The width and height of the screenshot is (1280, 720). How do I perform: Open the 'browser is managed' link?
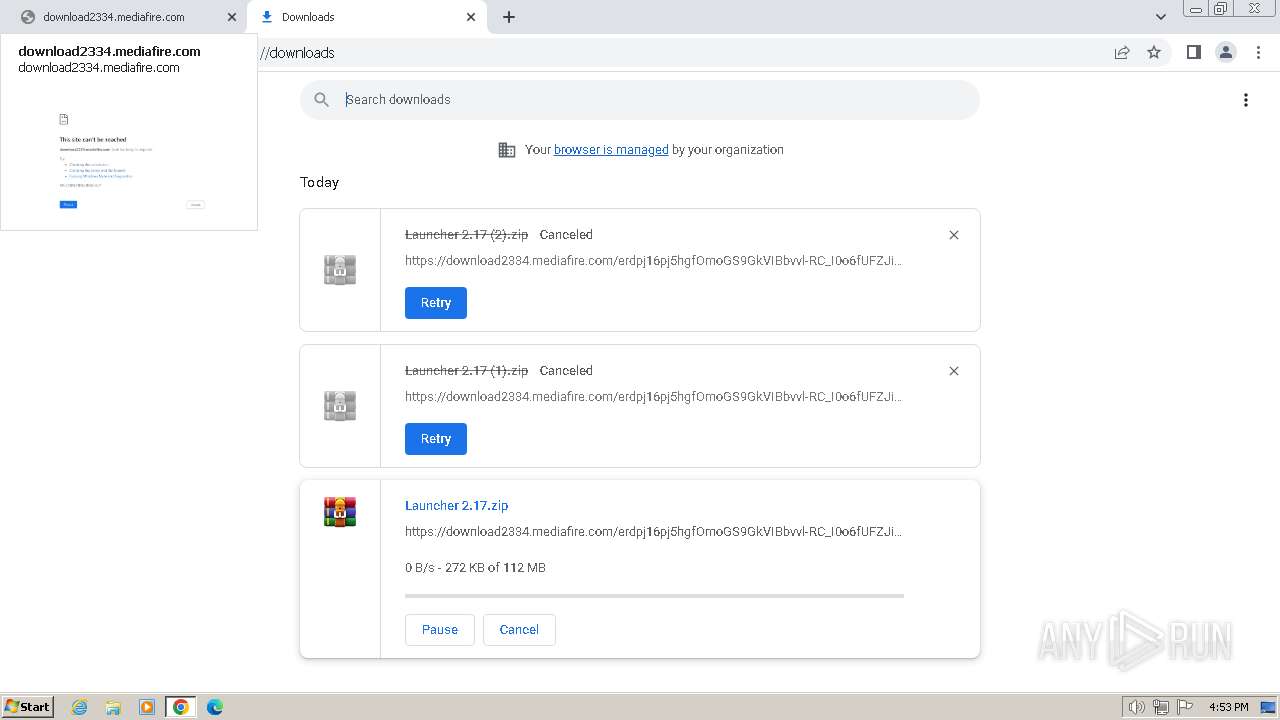tap(611, 150)
